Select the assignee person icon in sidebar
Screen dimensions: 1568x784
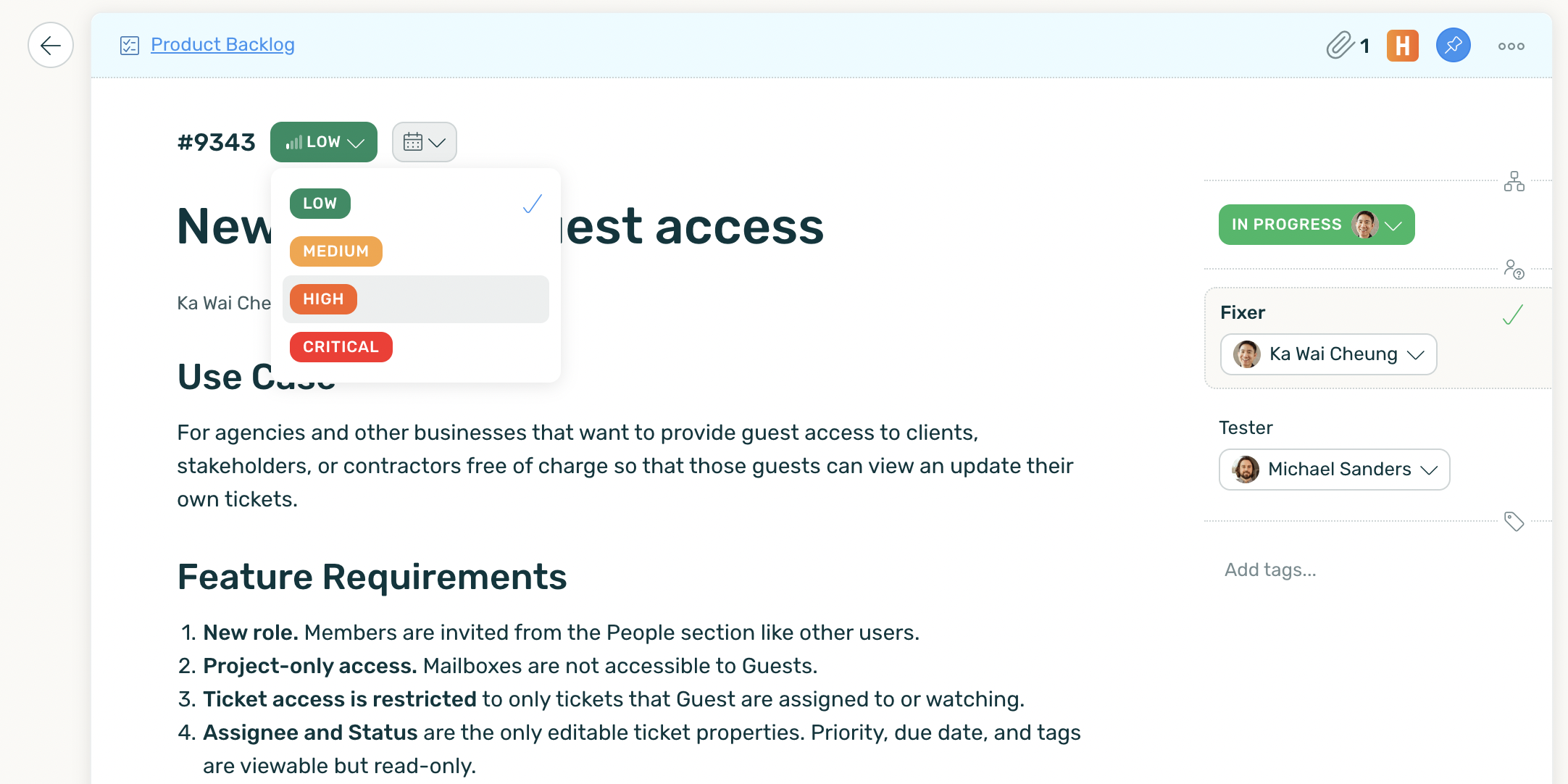tap(1514, 270)
